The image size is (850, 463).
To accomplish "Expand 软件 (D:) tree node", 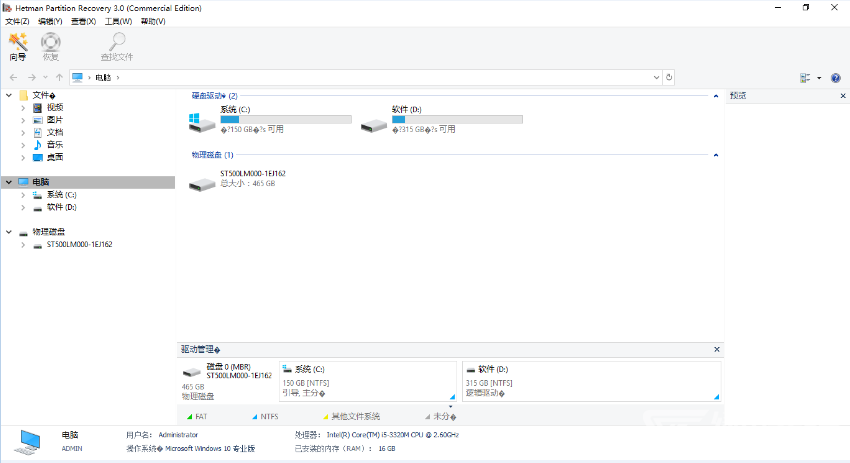I will click(23, 207).
